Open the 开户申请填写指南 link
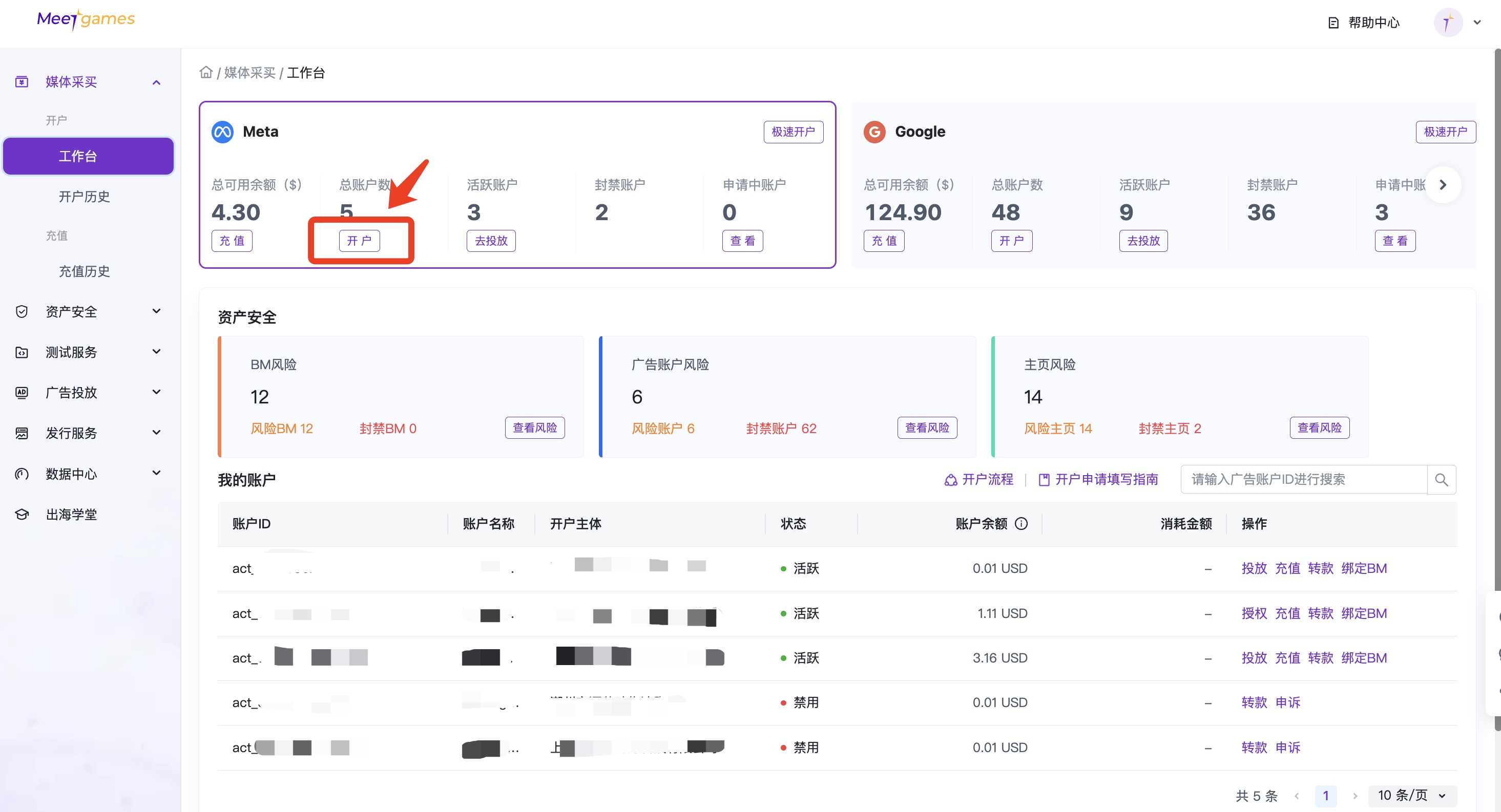This screenshot has height=812, width=1501. [1098, 479]
